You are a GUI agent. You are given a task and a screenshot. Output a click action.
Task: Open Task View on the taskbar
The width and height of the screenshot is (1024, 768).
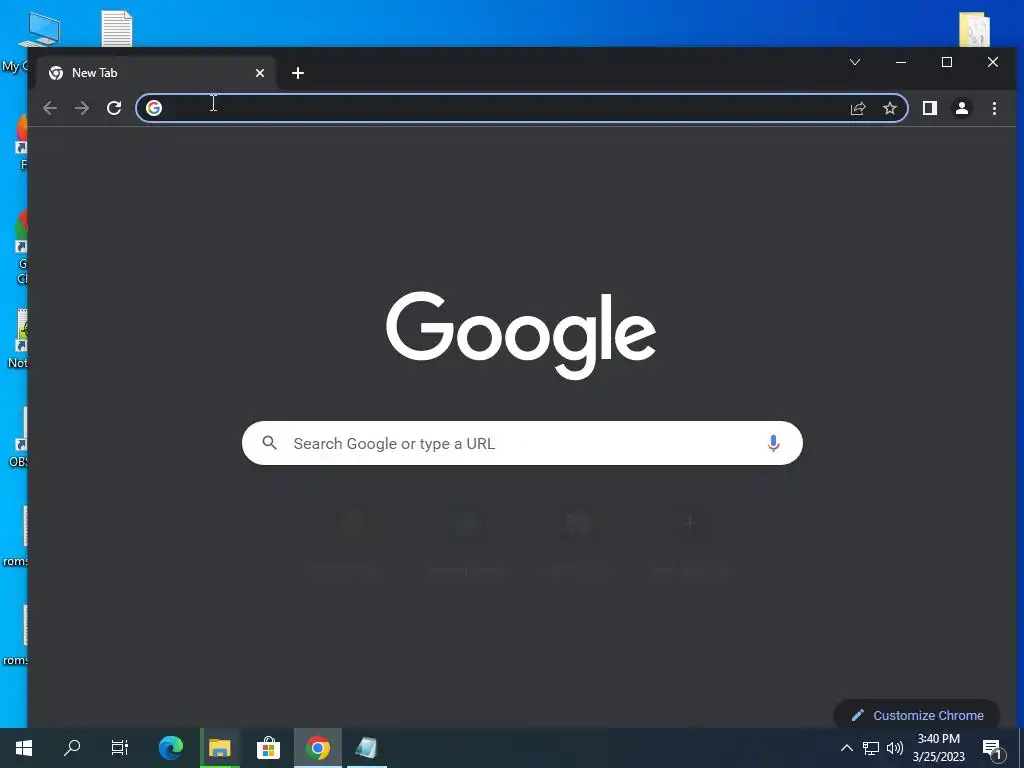120,748
